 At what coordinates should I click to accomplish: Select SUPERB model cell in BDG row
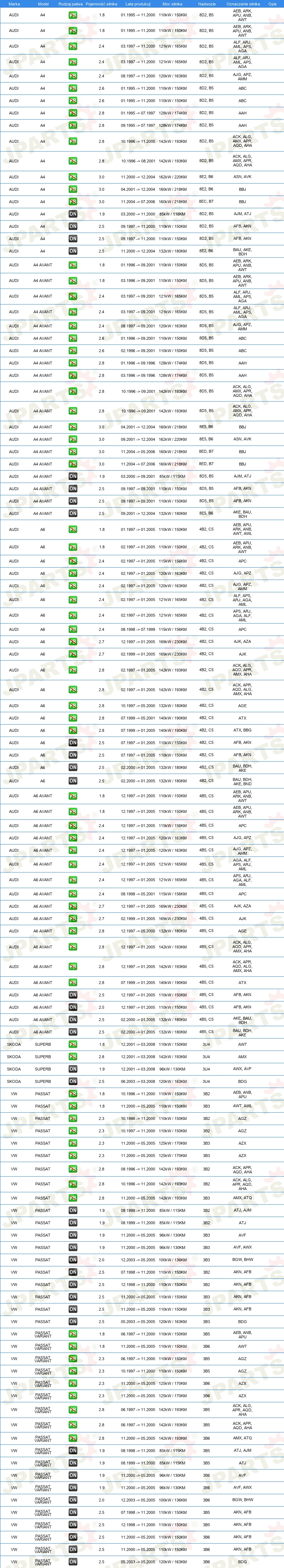tap(42, 1082)
